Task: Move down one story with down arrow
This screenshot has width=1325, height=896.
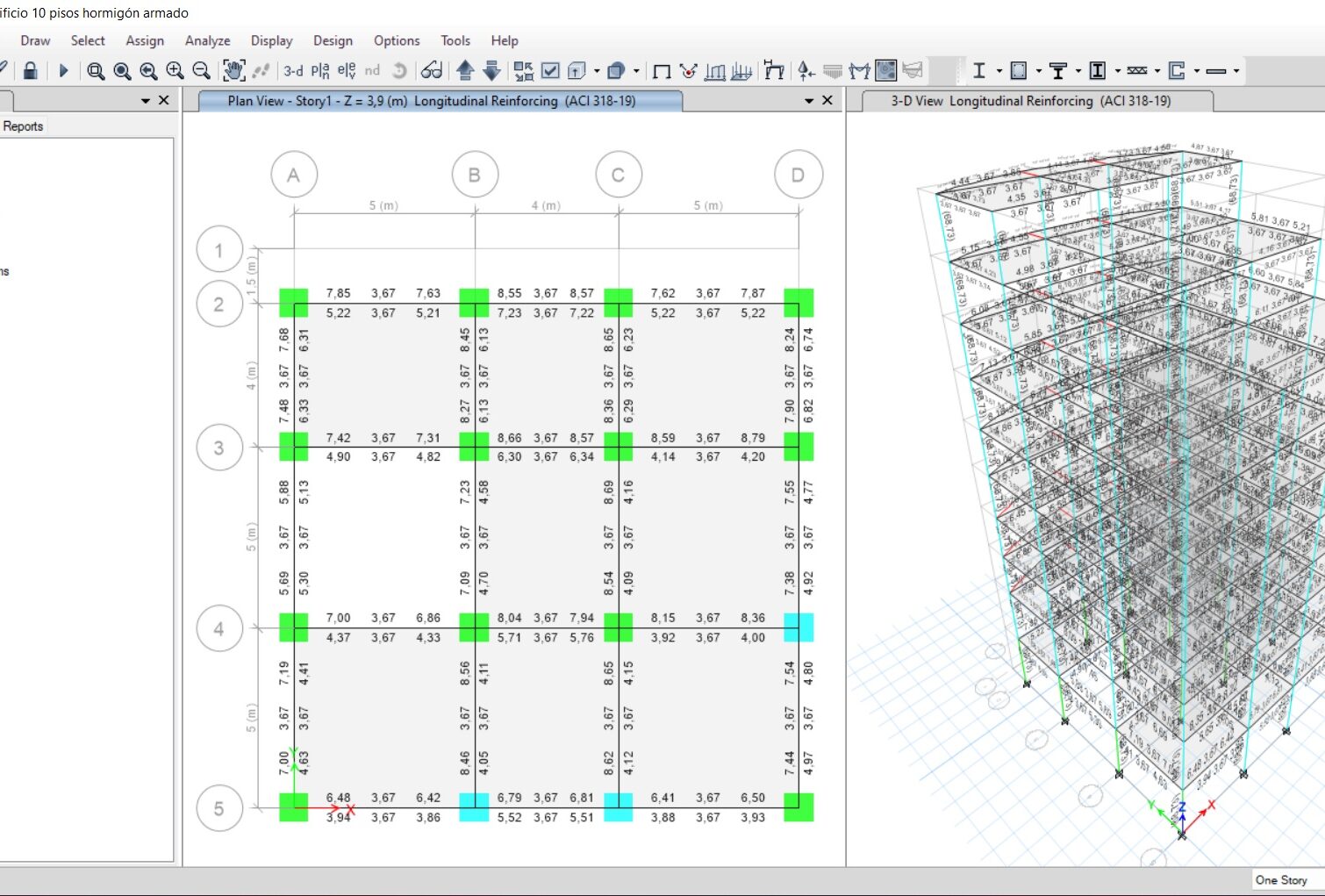Action: (x=491, y=70)
